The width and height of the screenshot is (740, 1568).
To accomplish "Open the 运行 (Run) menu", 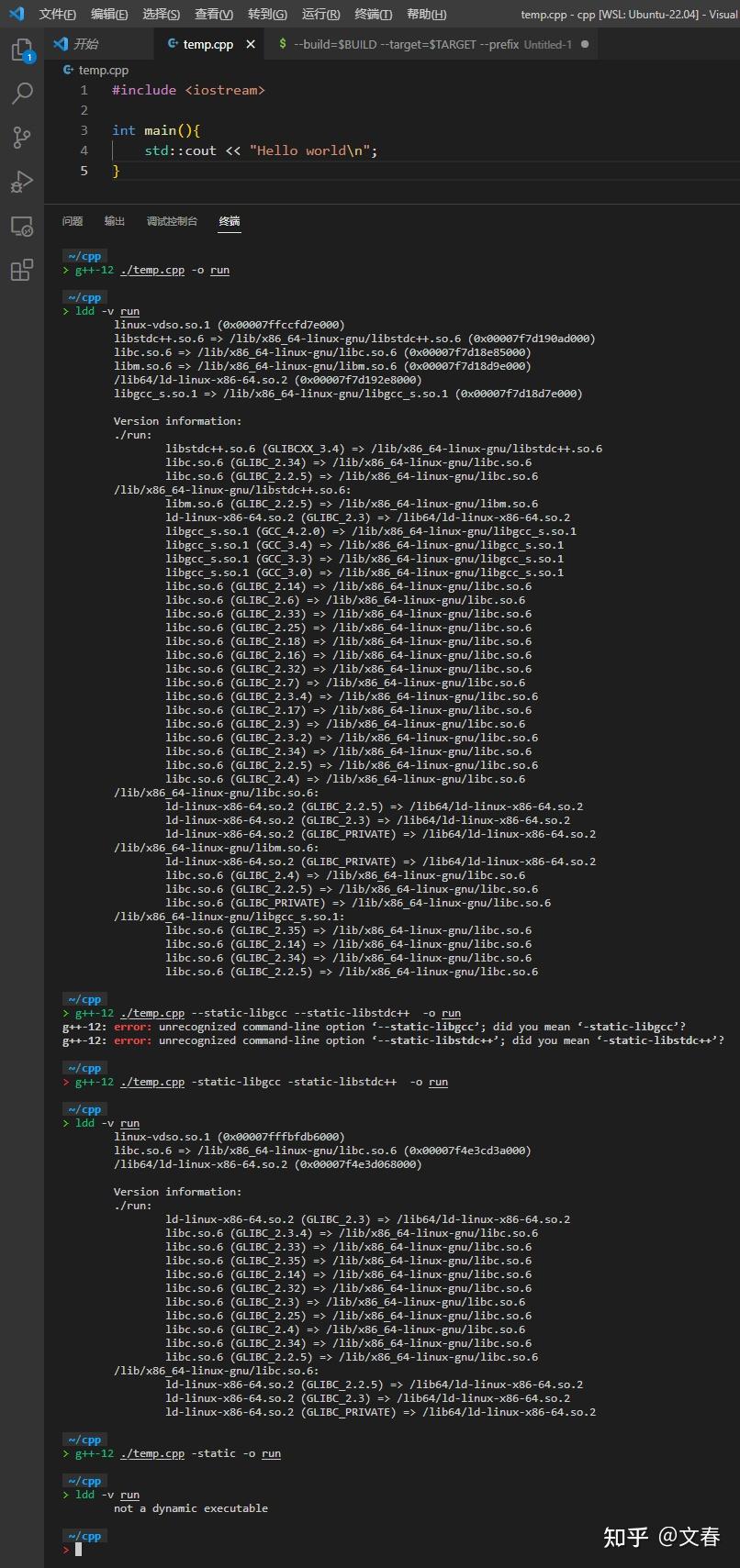I will 320,14.
